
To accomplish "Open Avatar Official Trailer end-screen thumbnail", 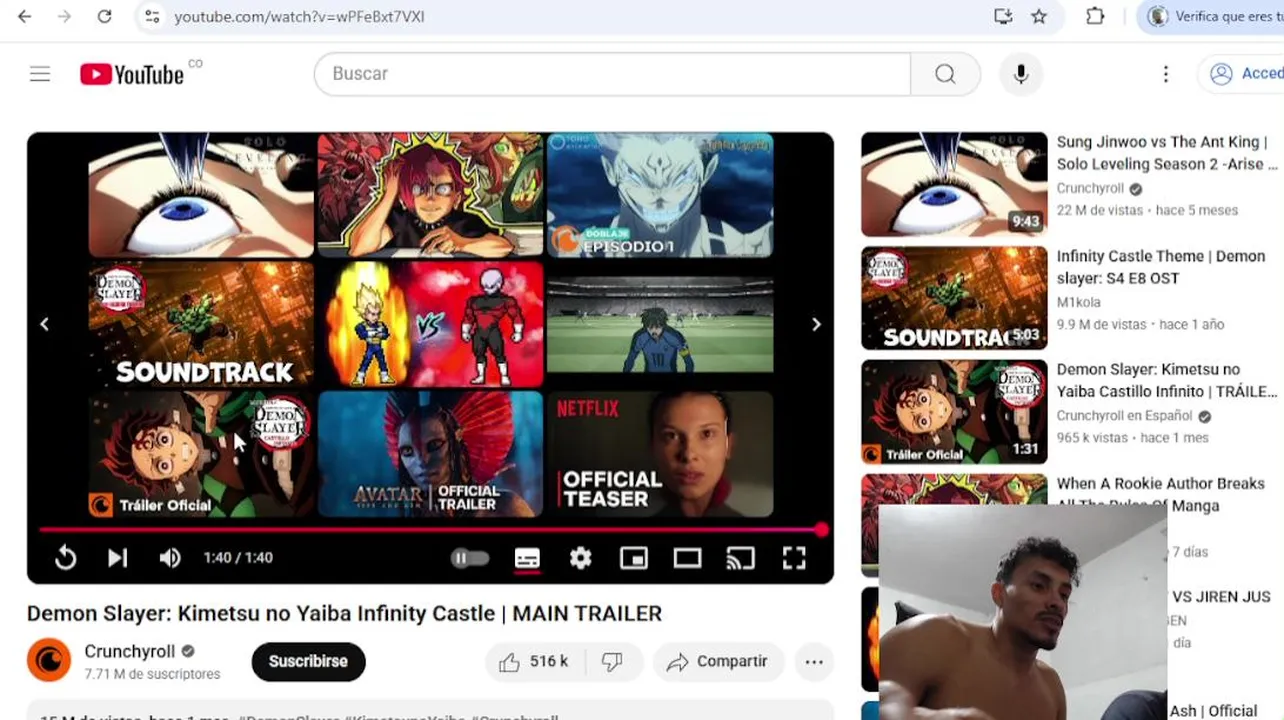I will [430, 453].
